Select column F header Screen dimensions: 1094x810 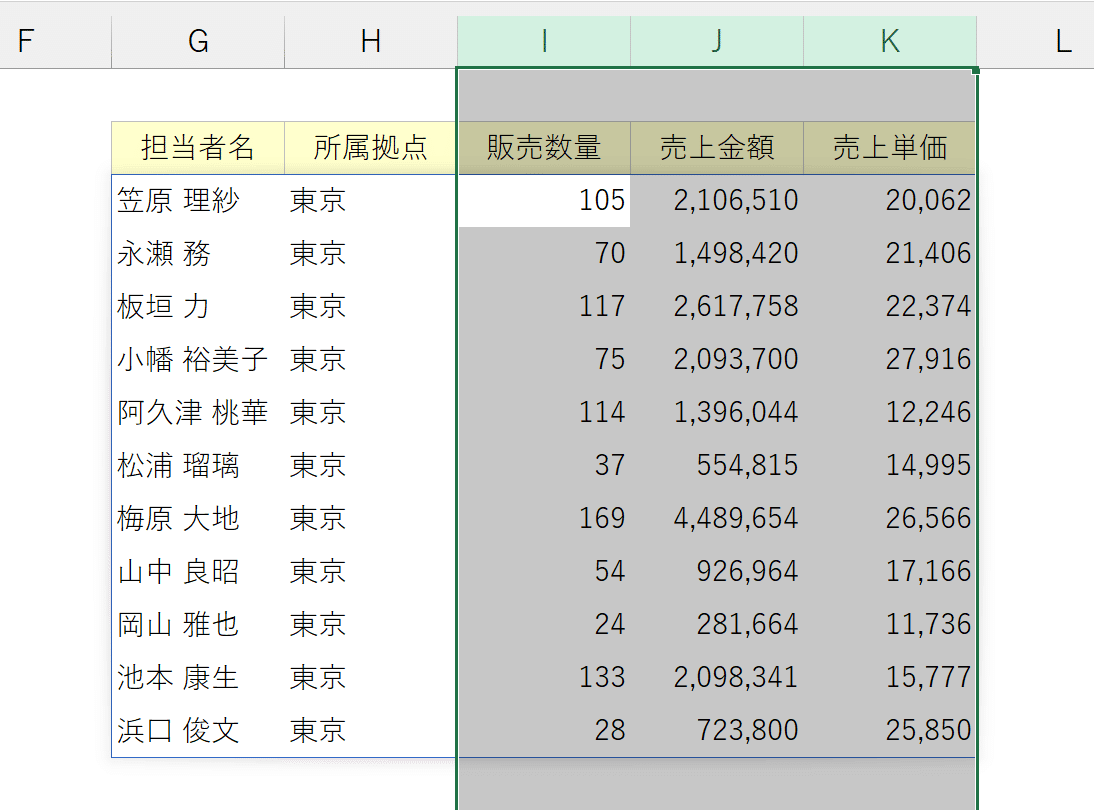pyautogui.click(x=56, y=42)
